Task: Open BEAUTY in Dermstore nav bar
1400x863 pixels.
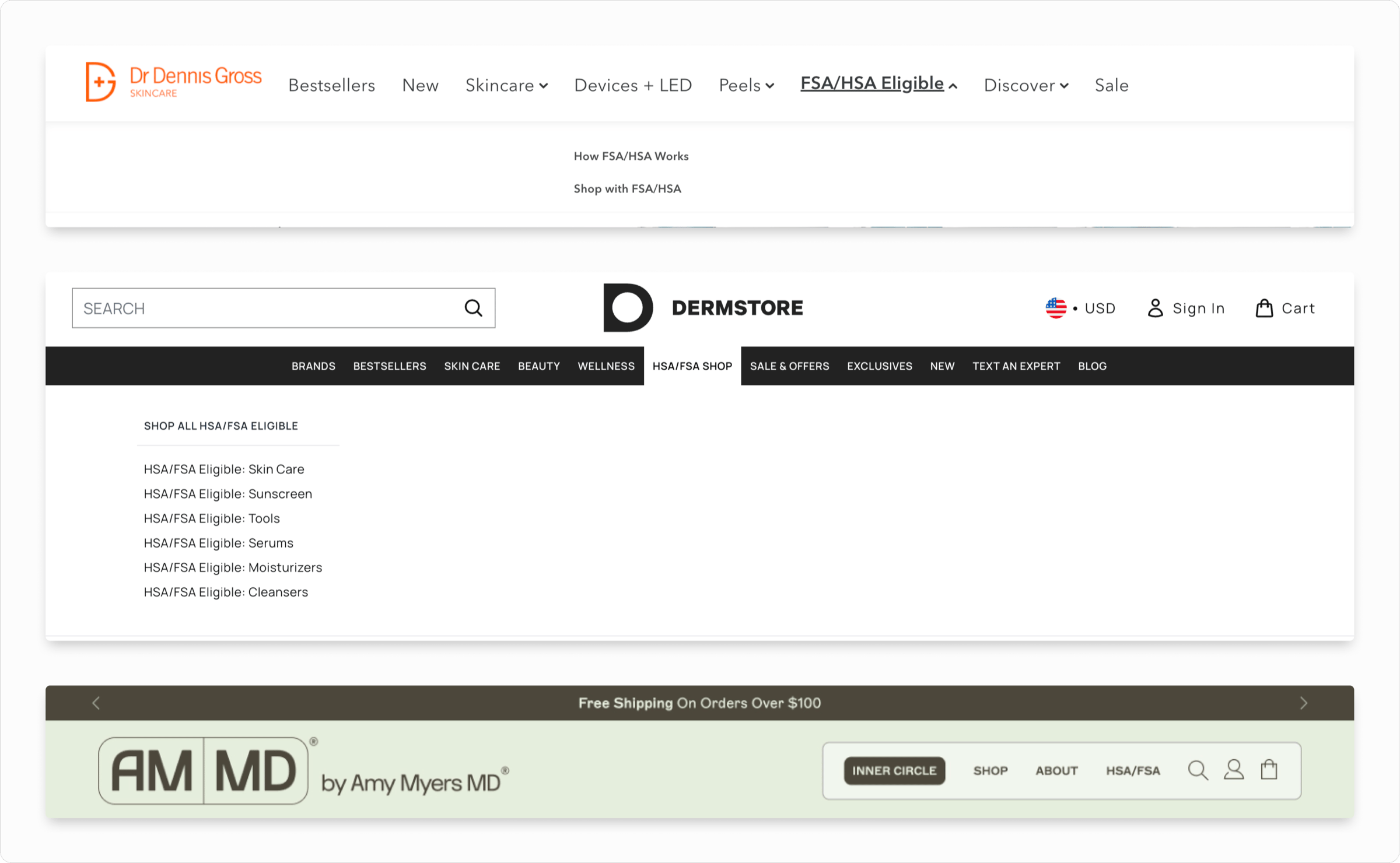Action: [538, 366]
